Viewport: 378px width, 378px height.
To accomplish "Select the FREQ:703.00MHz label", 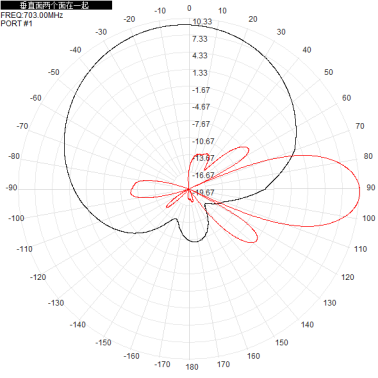I will 32,15.
